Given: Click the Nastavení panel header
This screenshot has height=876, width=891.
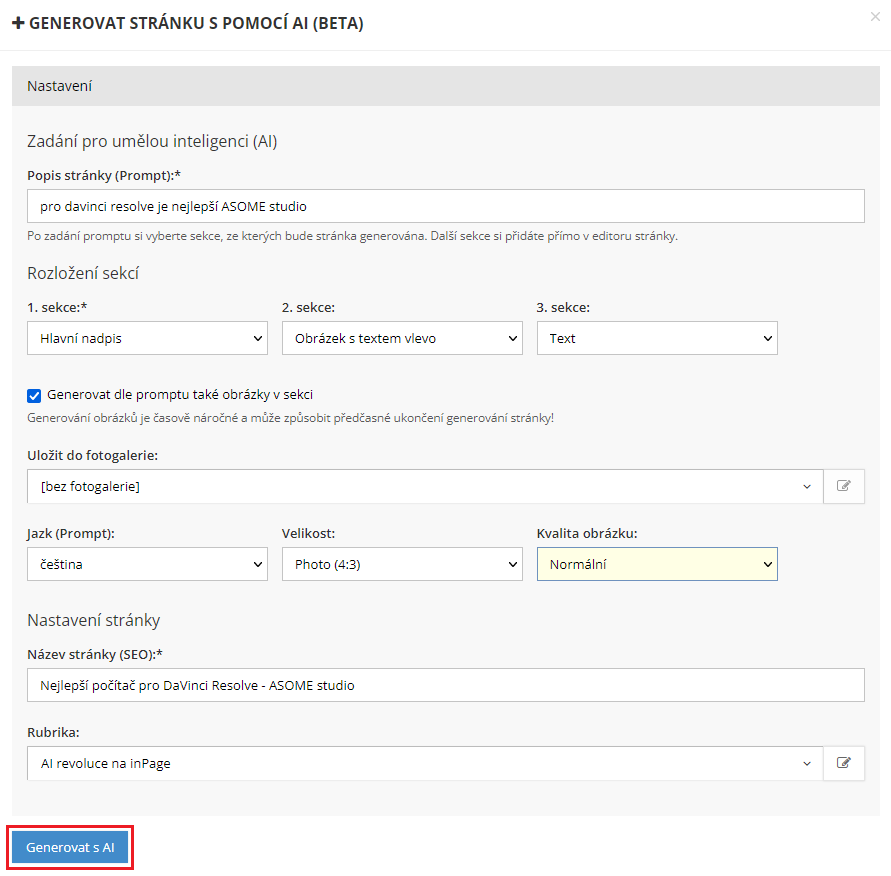Looking at the screenshot, I should point(445,86).
